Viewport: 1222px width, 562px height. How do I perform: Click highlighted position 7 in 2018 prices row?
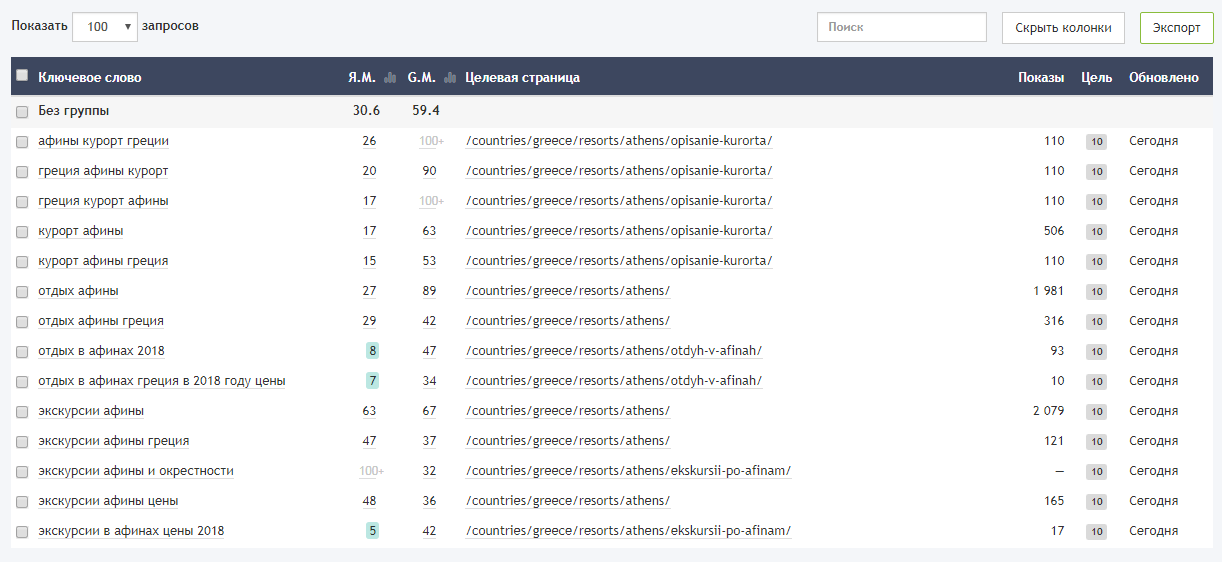click(x=372, y=381)
